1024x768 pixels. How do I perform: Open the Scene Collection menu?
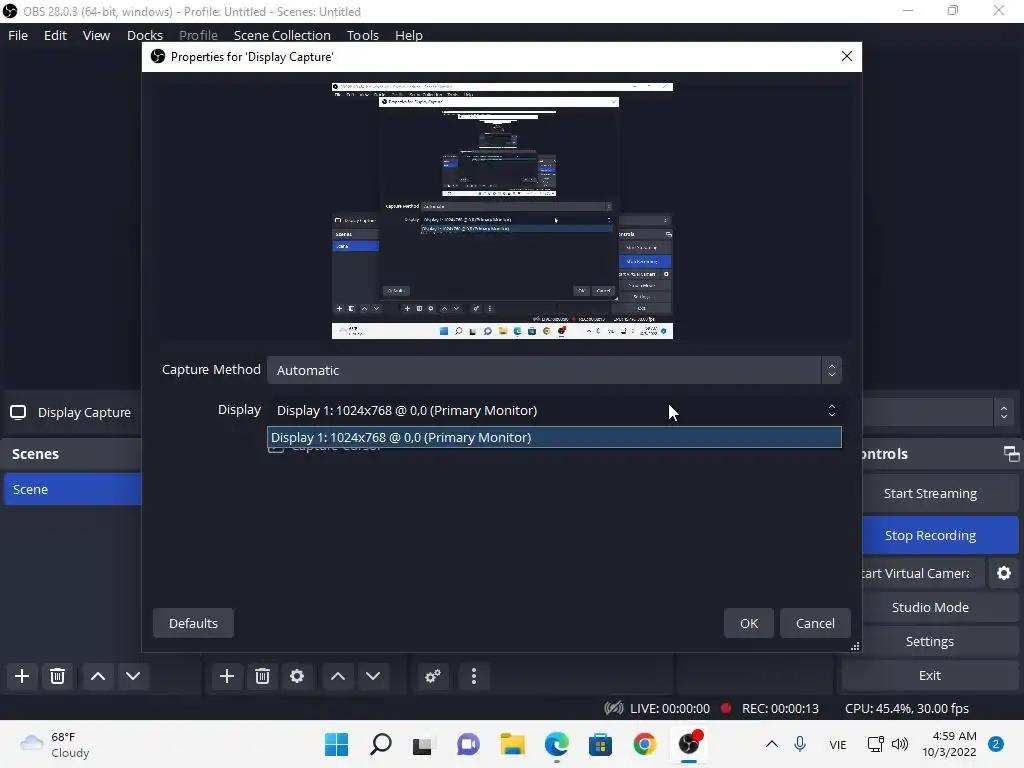pyautogui.click(x=282, y=35)
